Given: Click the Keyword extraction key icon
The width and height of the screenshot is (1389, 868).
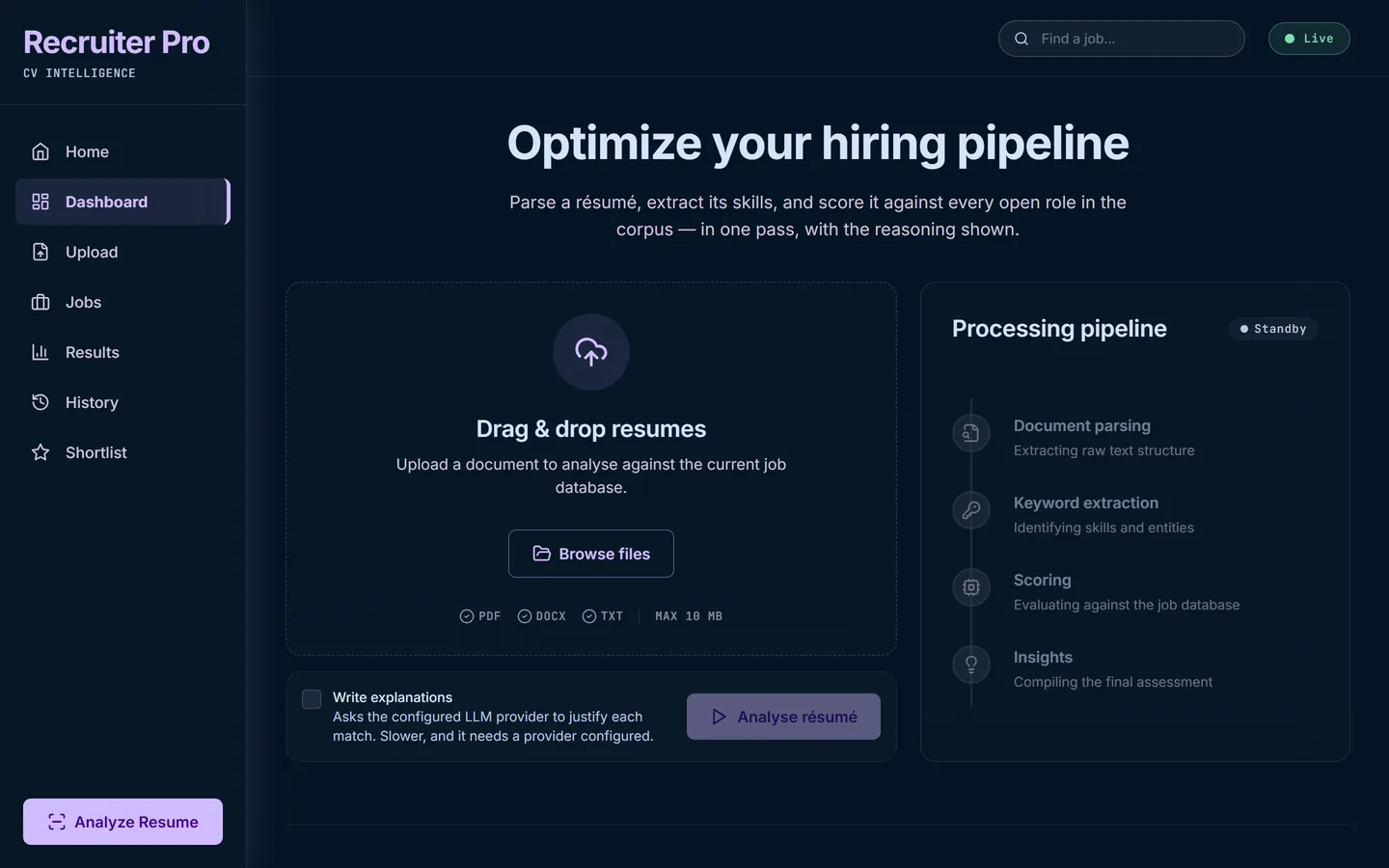Looking at the screenshot, I should [971, 510].
